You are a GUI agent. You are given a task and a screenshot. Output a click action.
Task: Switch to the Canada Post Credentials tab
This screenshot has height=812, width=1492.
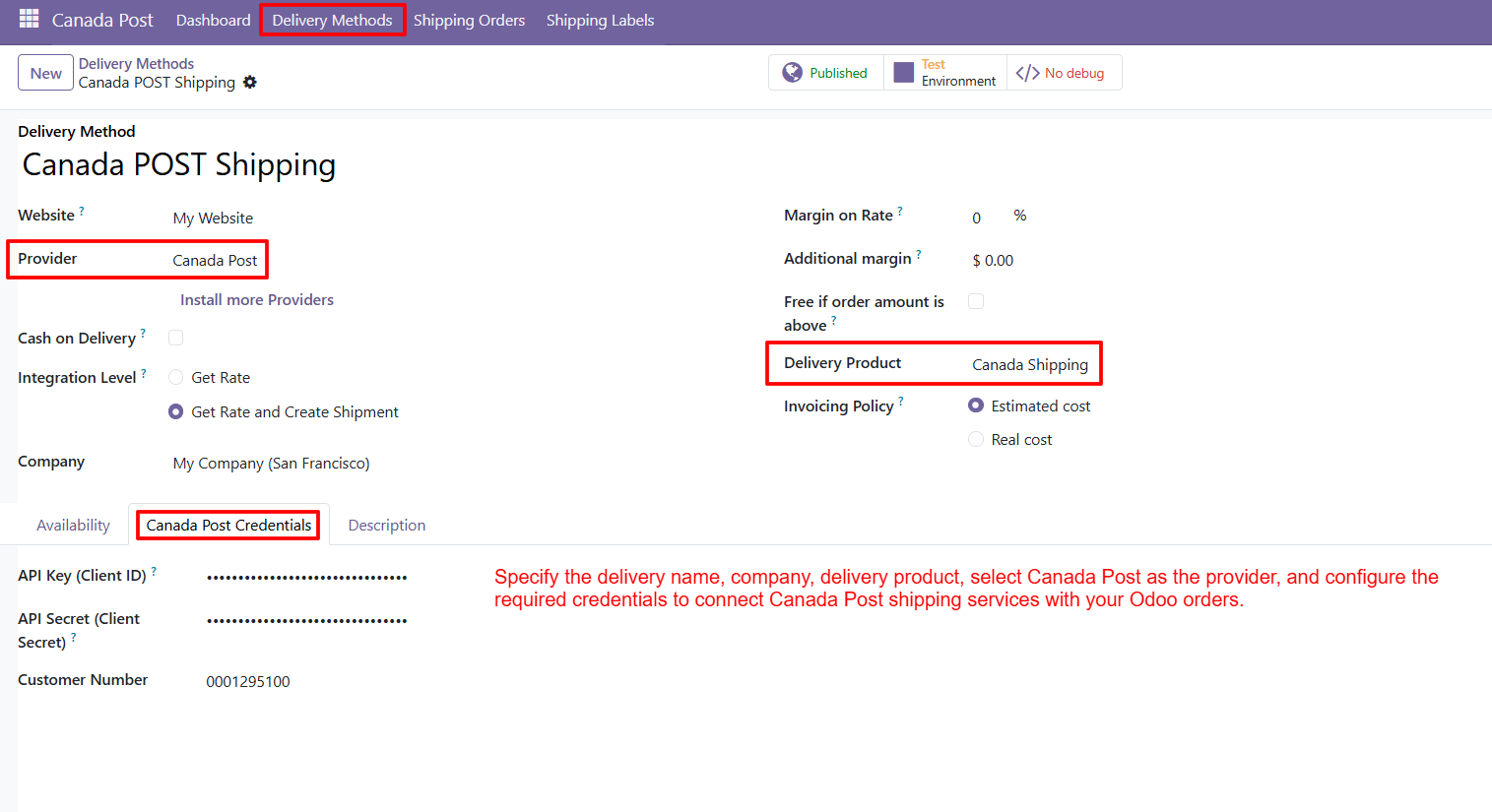pyautogui.click(x=228, y=526)
